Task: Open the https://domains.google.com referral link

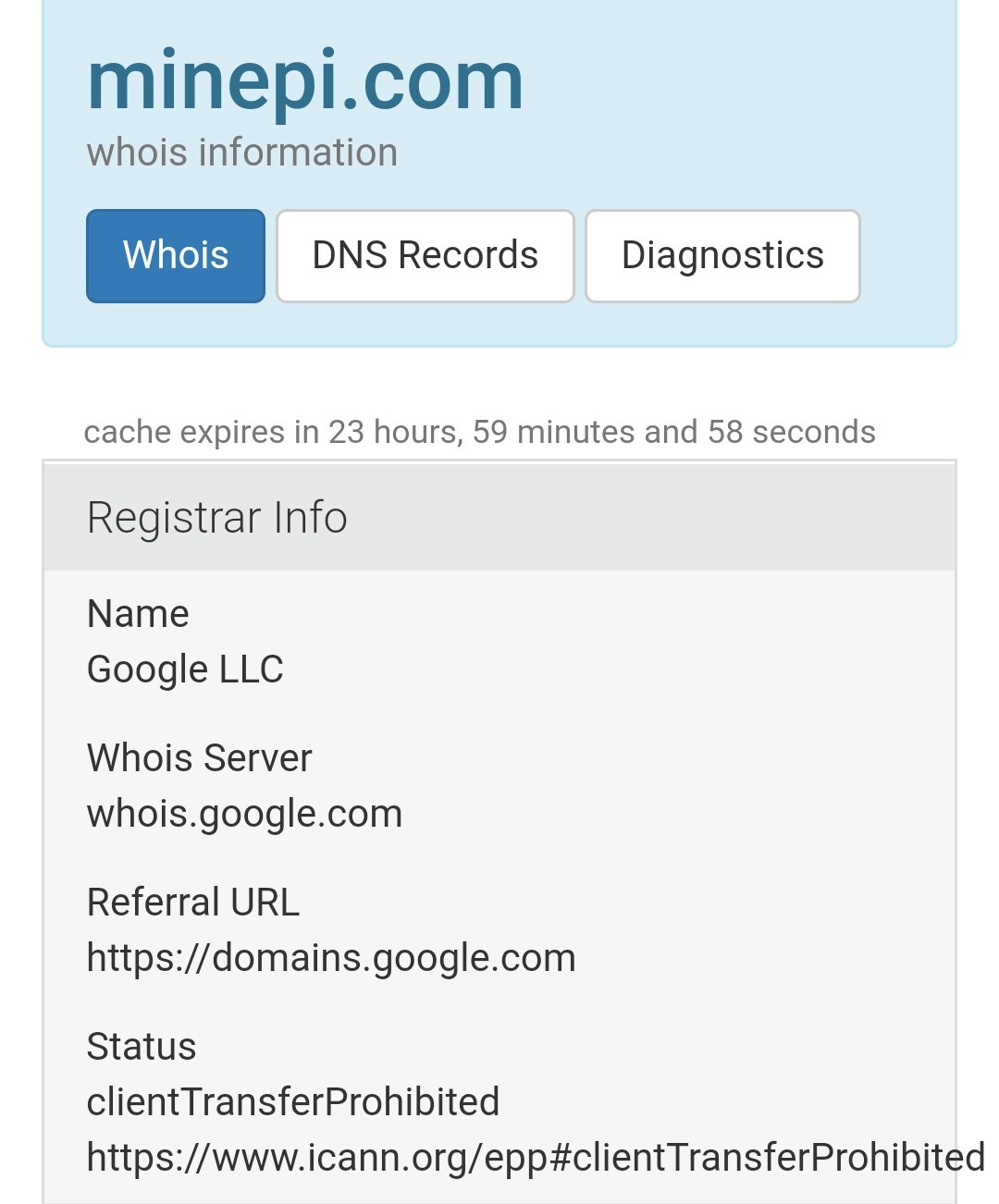Action: (x=331, y=959)
